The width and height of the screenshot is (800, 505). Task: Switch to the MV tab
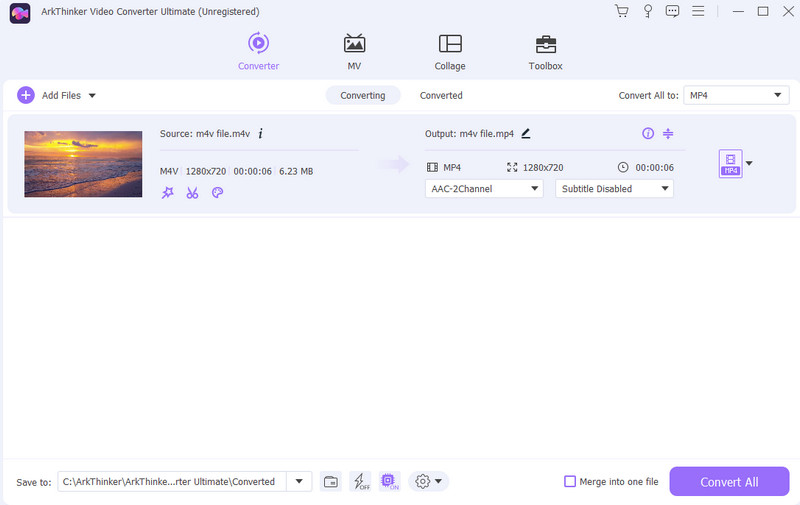[354, 51]
